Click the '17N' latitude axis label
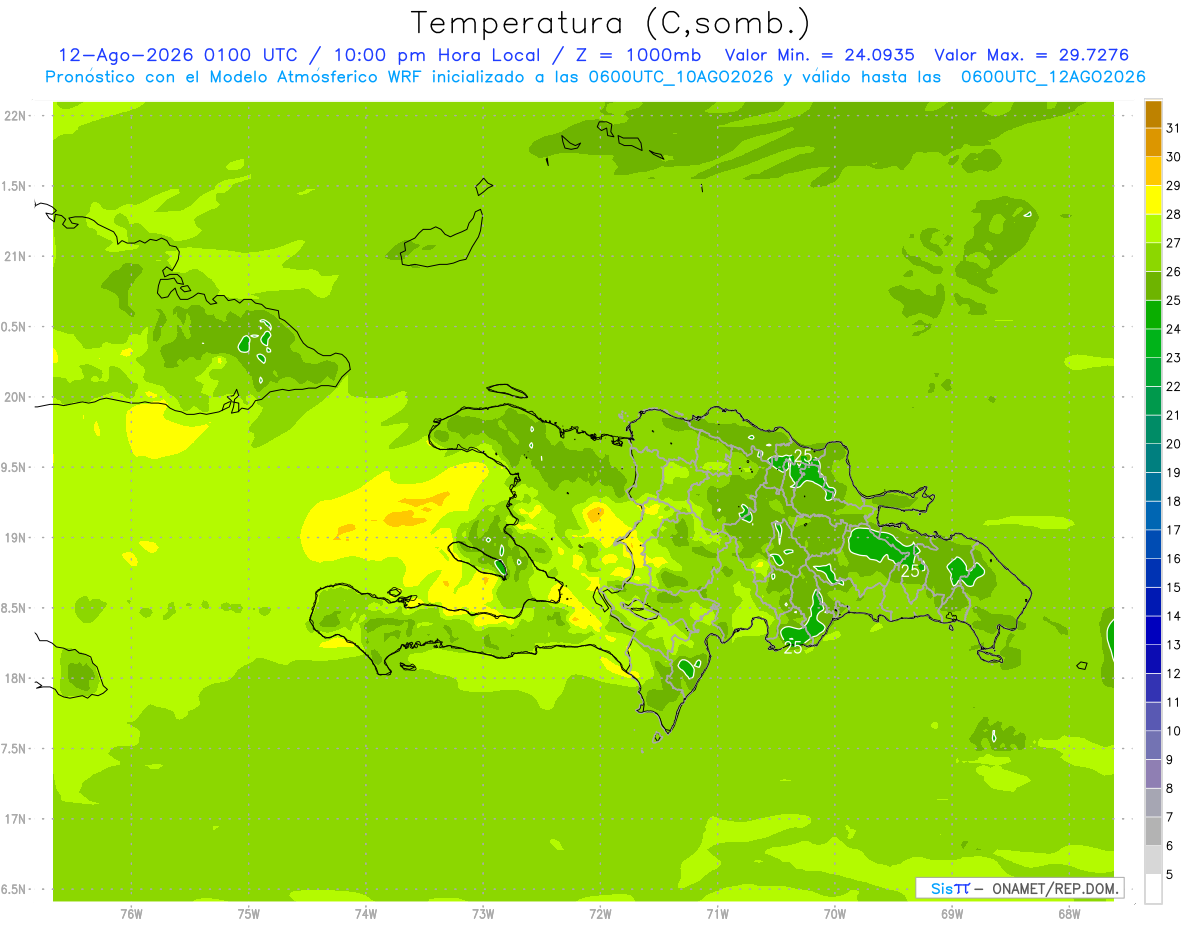Image resolution: width=1200 pixels, height=927 pixels. (15, 819)
